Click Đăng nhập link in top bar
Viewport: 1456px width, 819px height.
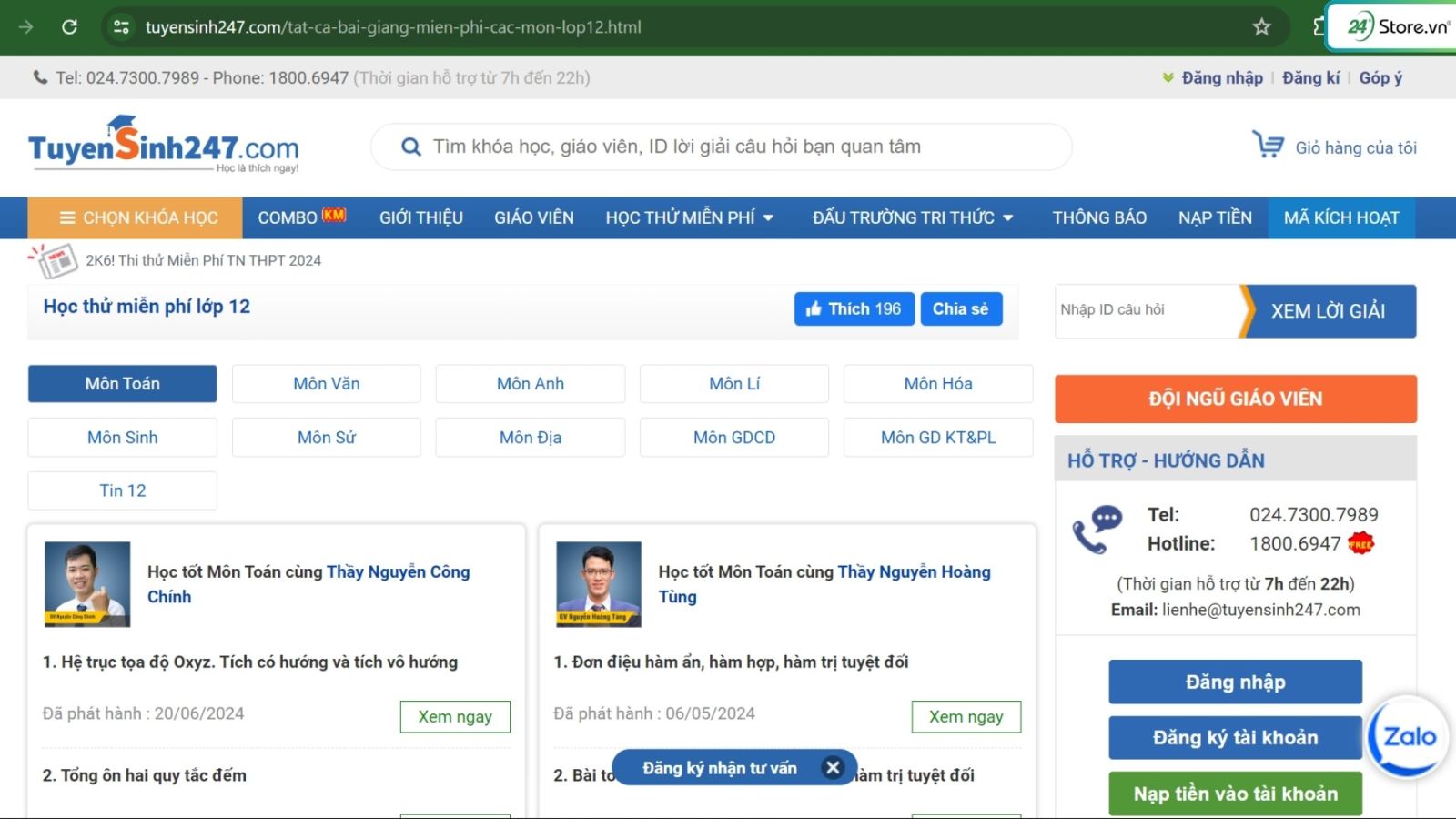pyautogui.click(x=1222, y=78)
